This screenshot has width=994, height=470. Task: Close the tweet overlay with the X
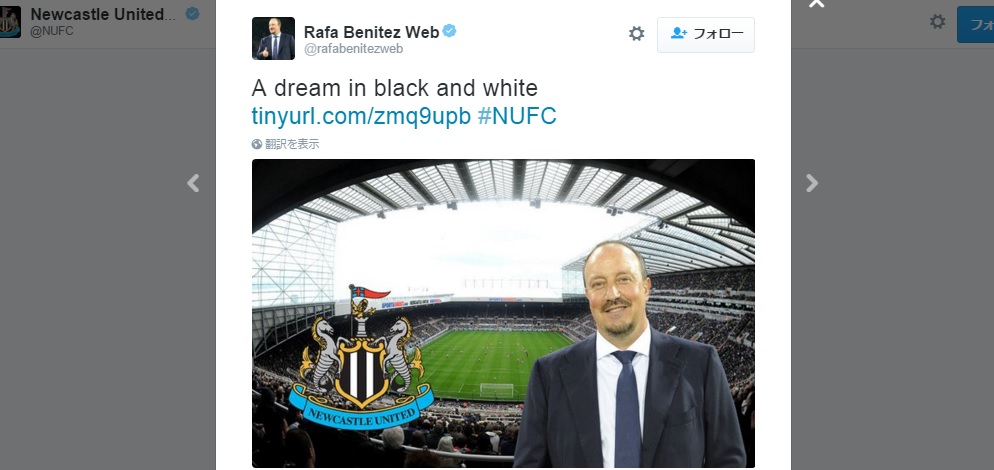pos(816,4)
